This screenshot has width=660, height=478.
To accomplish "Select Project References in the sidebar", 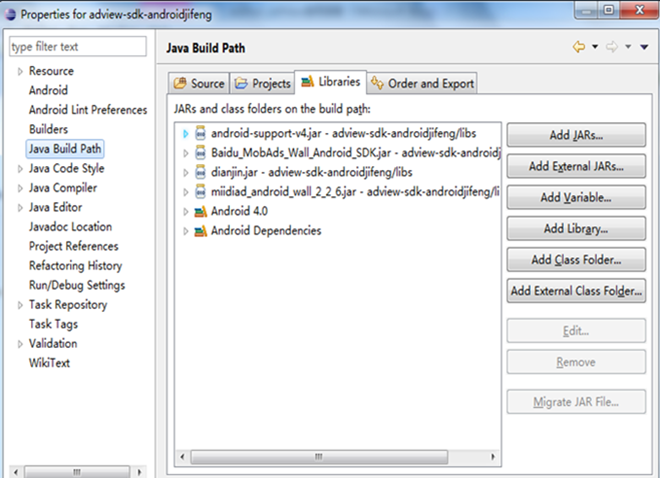I will (73, 246).
